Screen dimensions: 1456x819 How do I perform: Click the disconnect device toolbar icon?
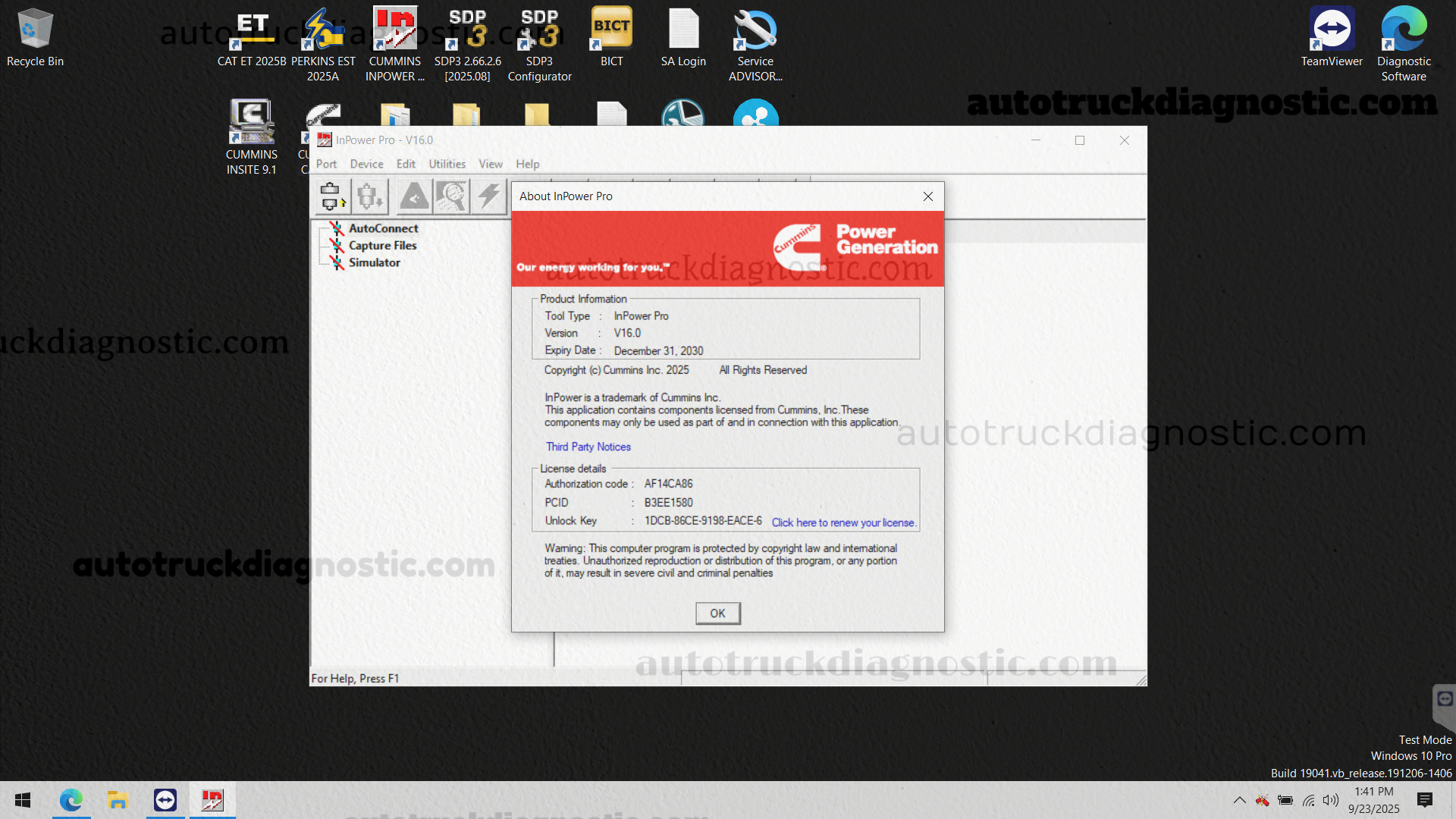pos(371,196)
